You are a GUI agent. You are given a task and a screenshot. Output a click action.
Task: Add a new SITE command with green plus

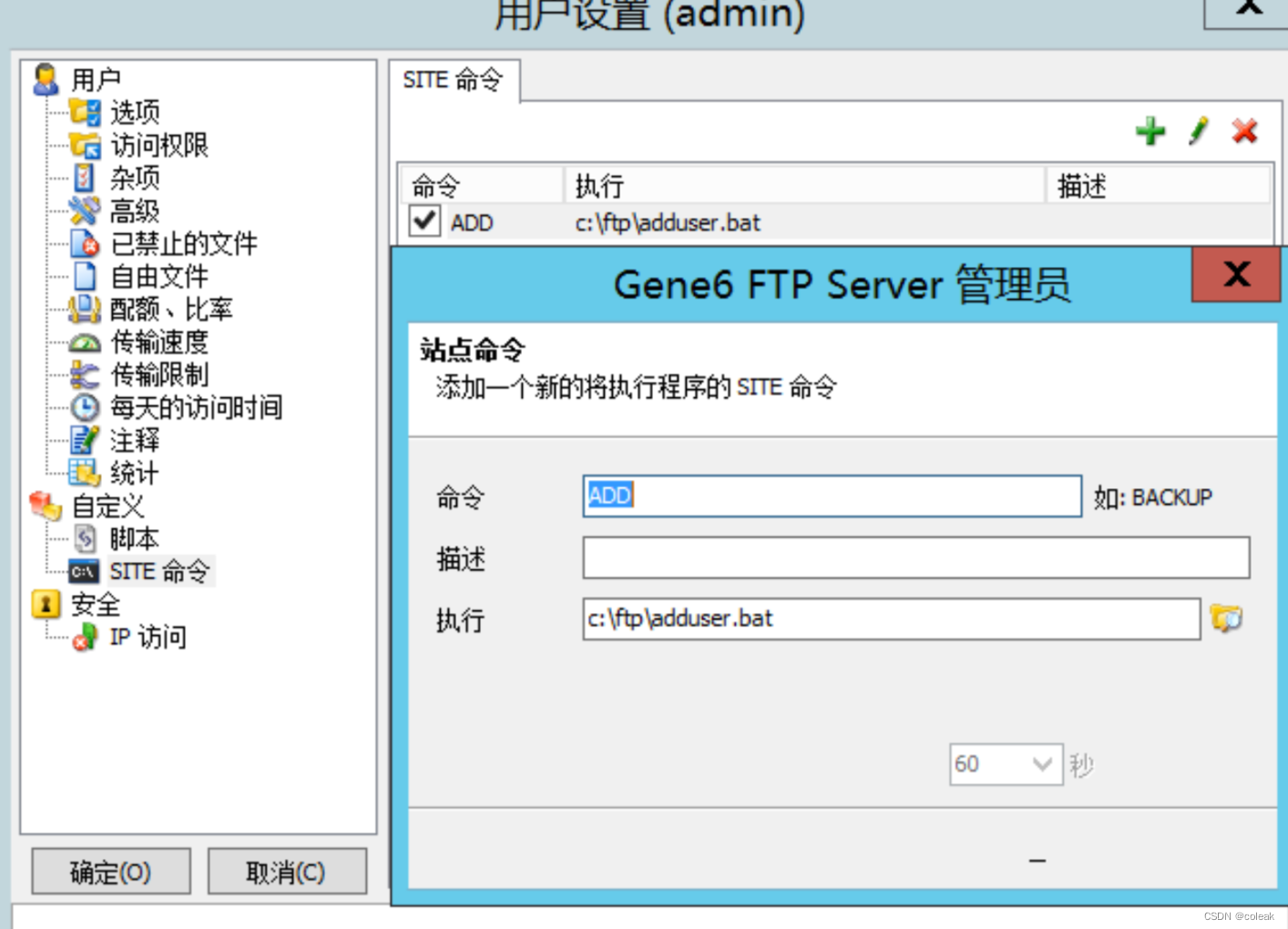coord(1150,131)
